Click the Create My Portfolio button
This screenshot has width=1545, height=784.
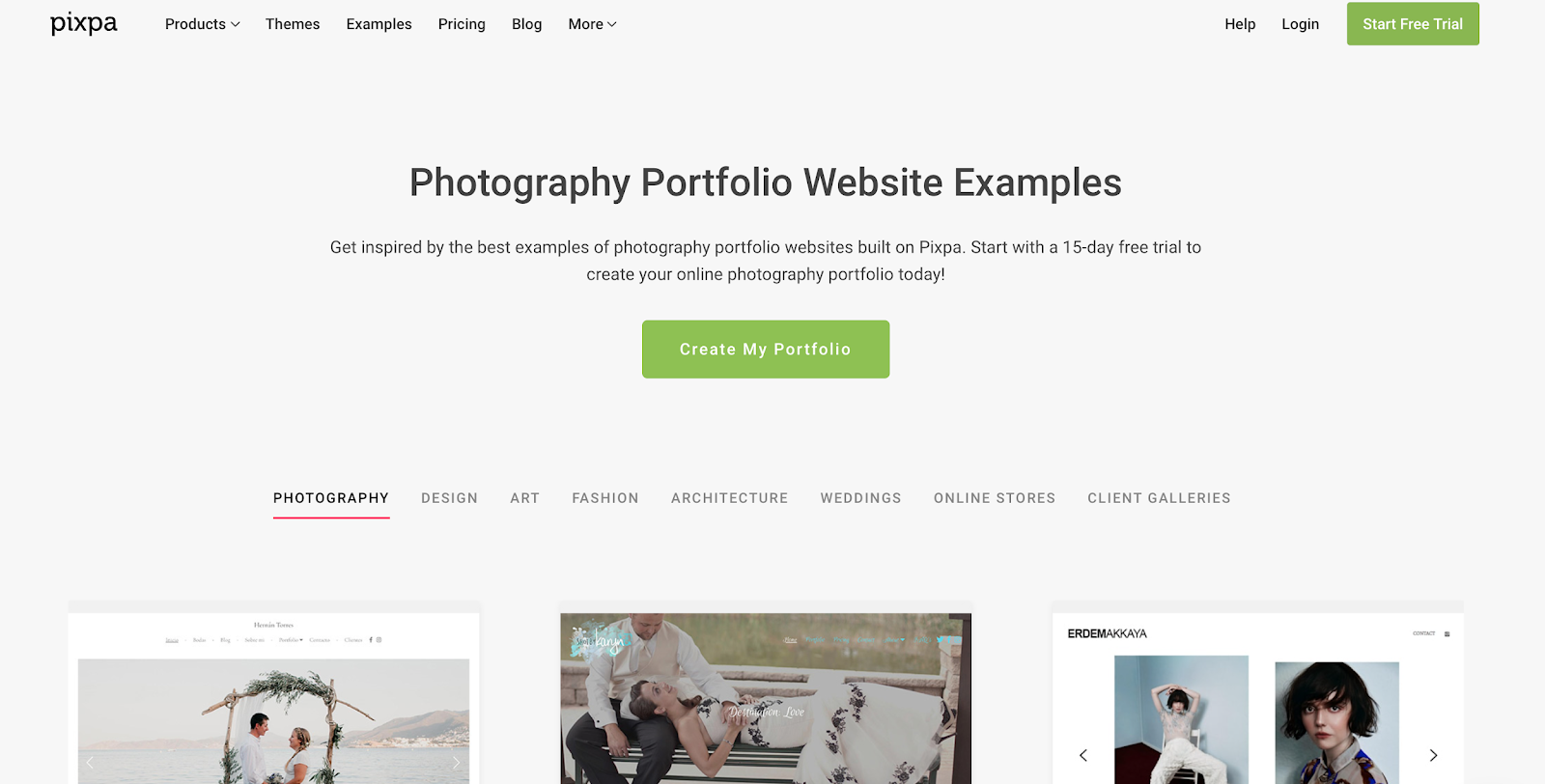[x=766, y=349]
